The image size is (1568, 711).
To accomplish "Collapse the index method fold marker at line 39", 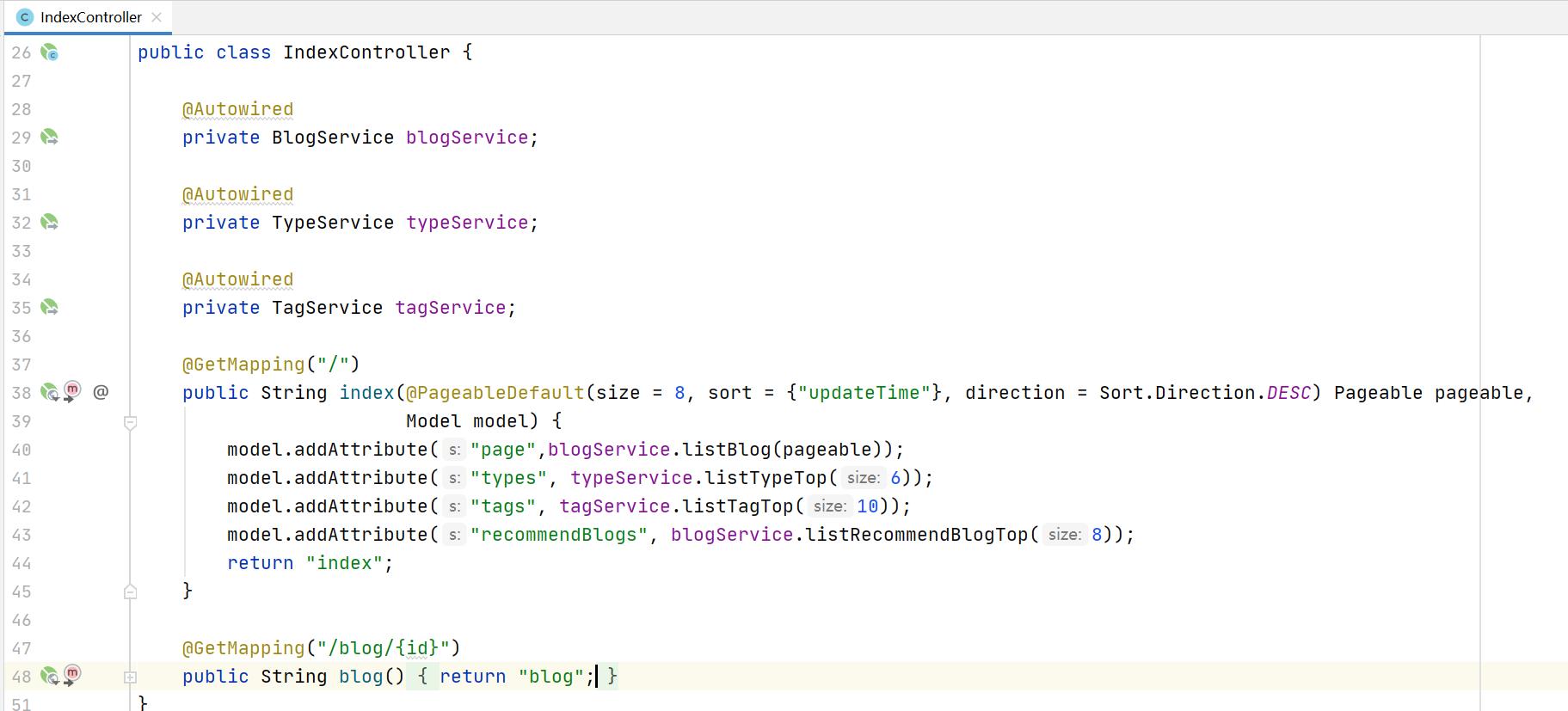I will 131,422.
